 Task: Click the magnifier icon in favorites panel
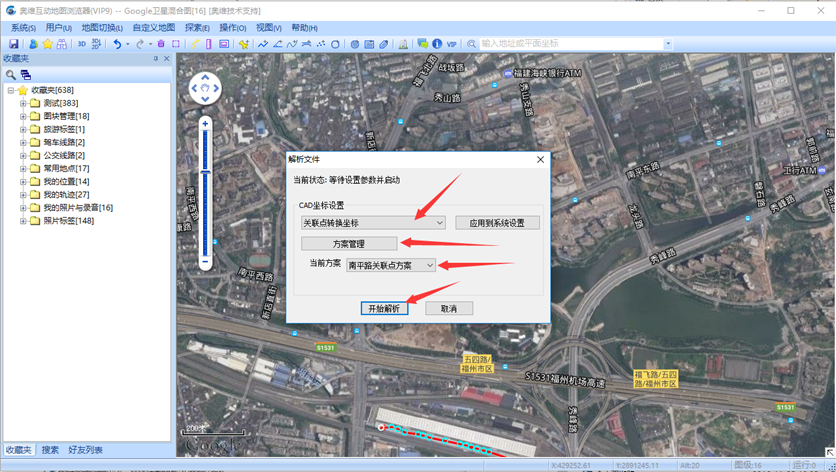pos(11,75)
